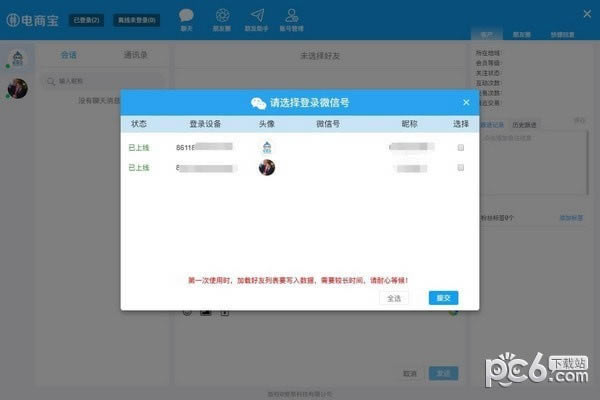Viewport: 600px width, 400px height.
Task: Select the house-avatar account in left sidebar
Action: [x=17, y=58]
